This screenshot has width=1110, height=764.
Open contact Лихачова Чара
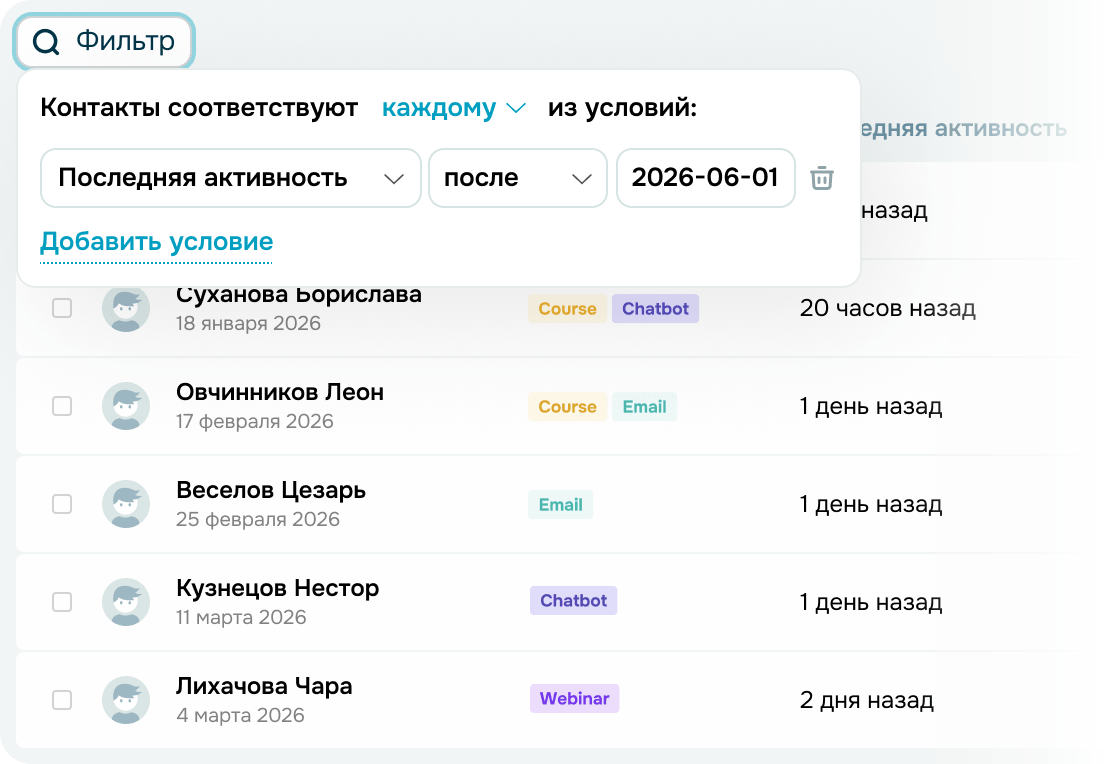coord(264,685)
